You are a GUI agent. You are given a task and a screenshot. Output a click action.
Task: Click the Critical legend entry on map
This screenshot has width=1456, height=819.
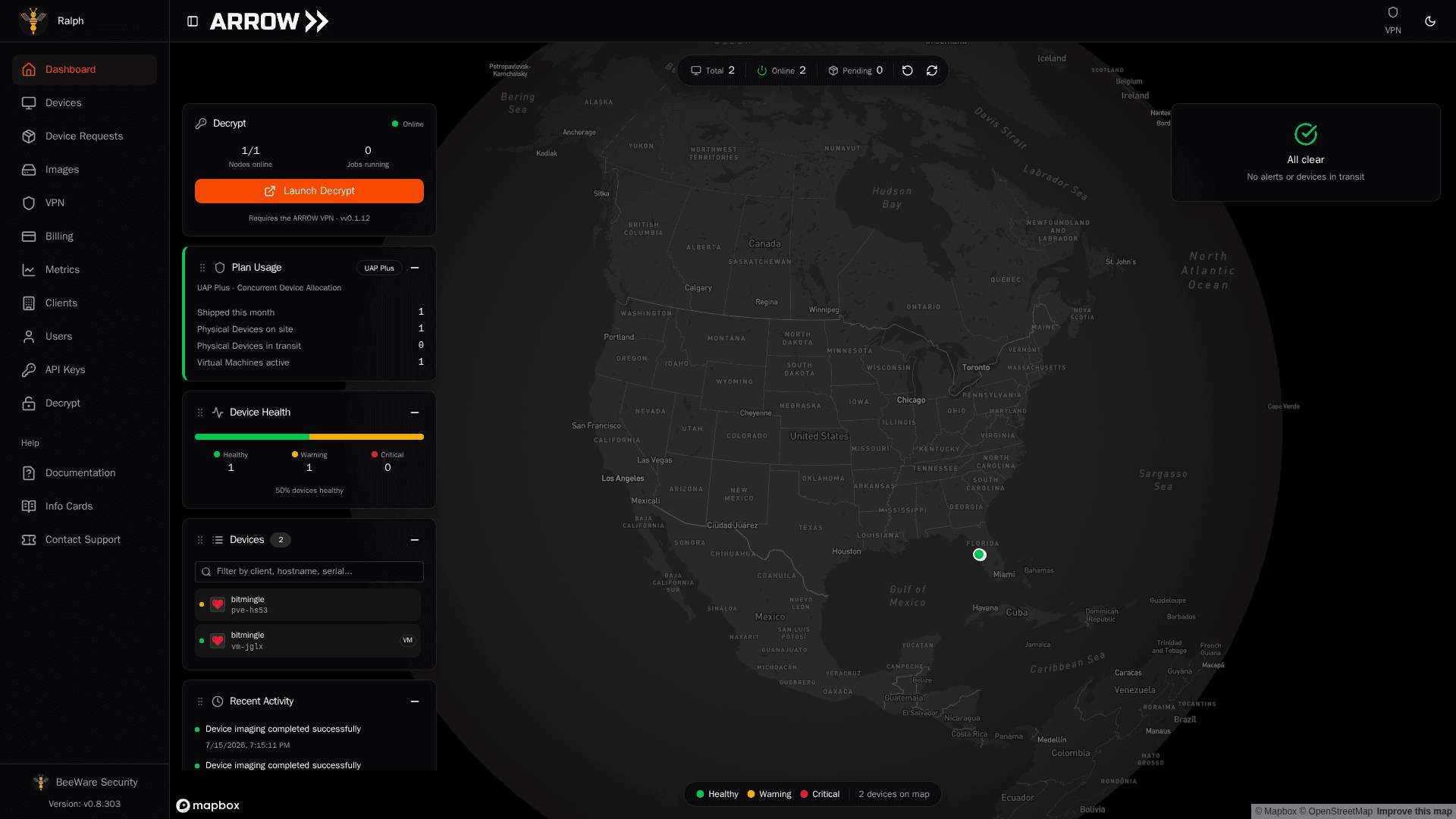tap(820, 794)
